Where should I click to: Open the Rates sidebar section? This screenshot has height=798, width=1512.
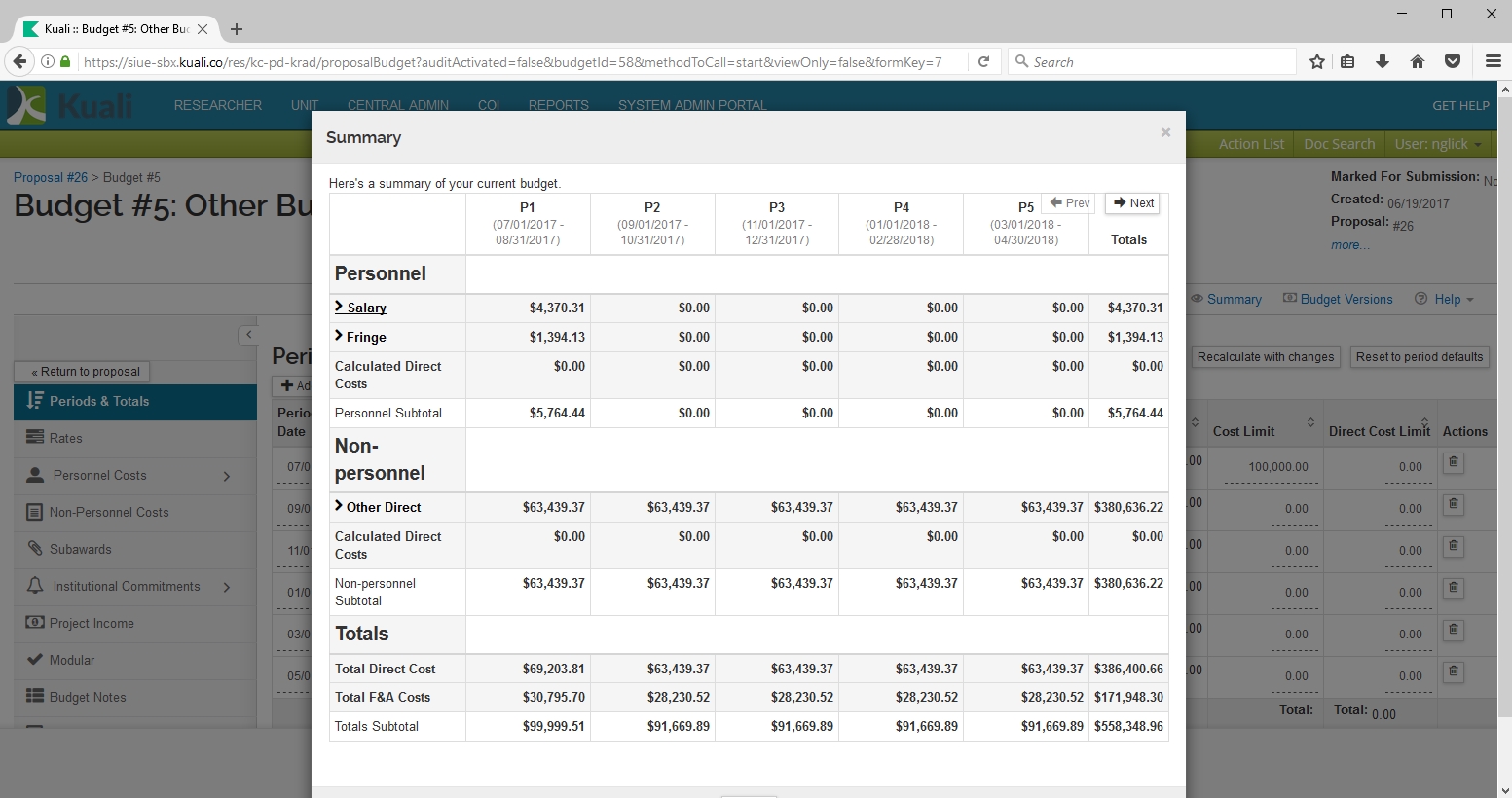click(66, 438)
